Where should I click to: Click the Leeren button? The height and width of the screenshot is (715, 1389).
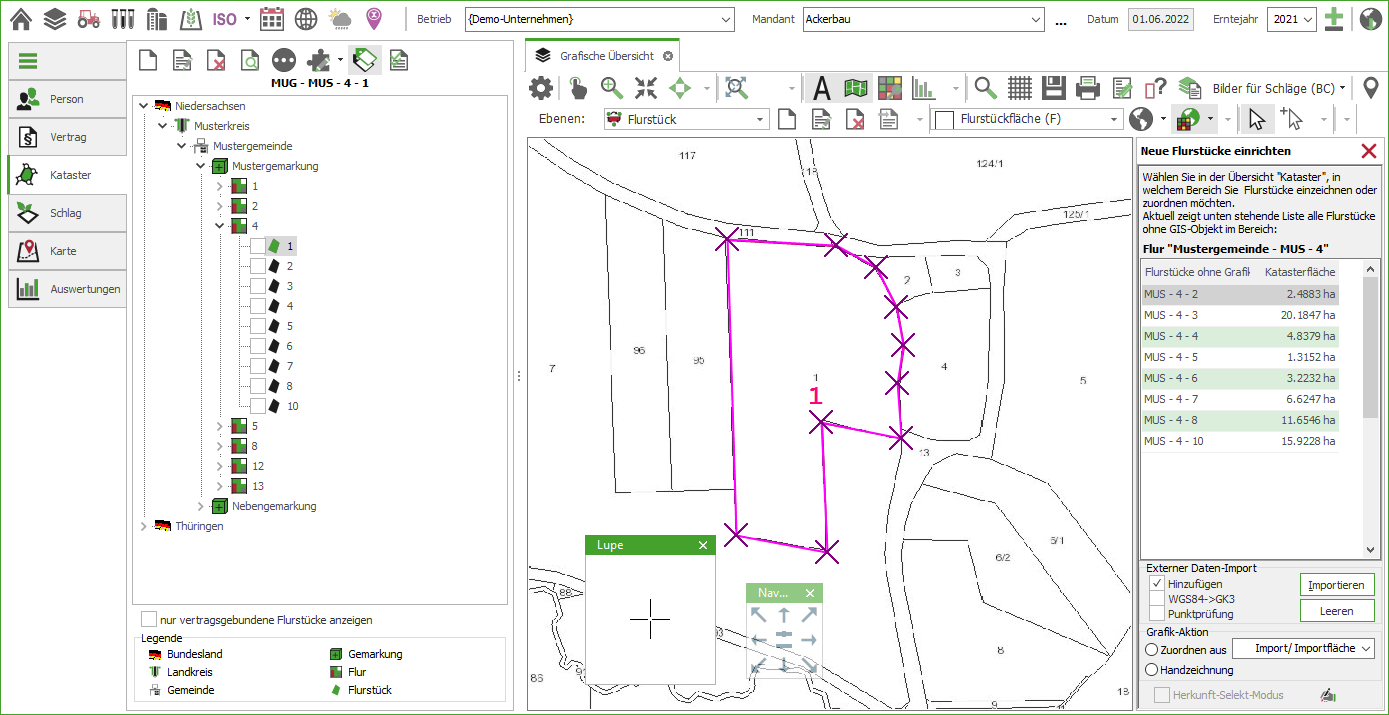pyautogui.click(x=1337, y=611)
